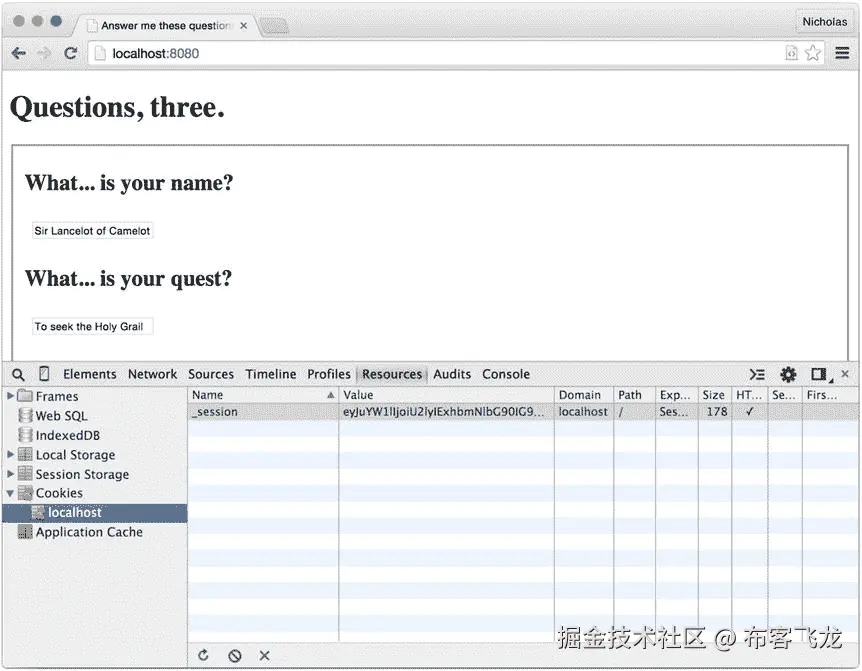Bookmark the page via star icon
Screen dimensions: 862x671
812,54
